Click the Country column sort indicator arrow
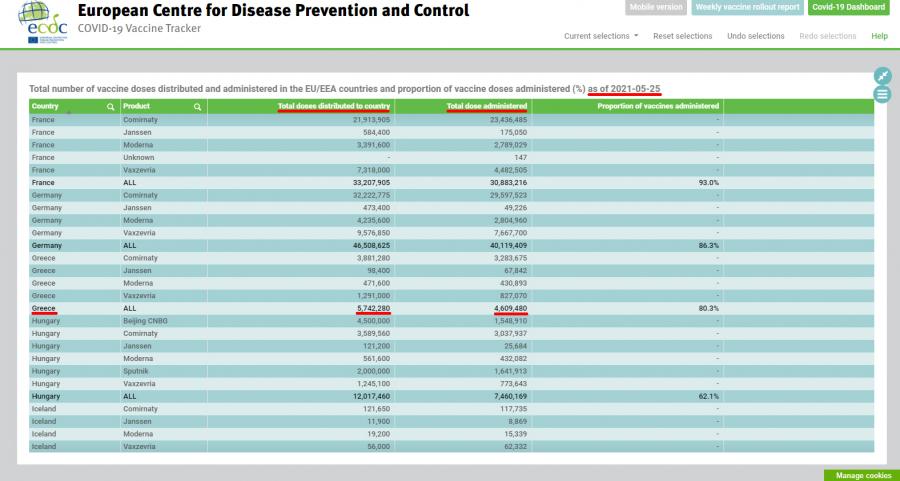The width and height of the screenshot is (900, 481). click(68, 113)
